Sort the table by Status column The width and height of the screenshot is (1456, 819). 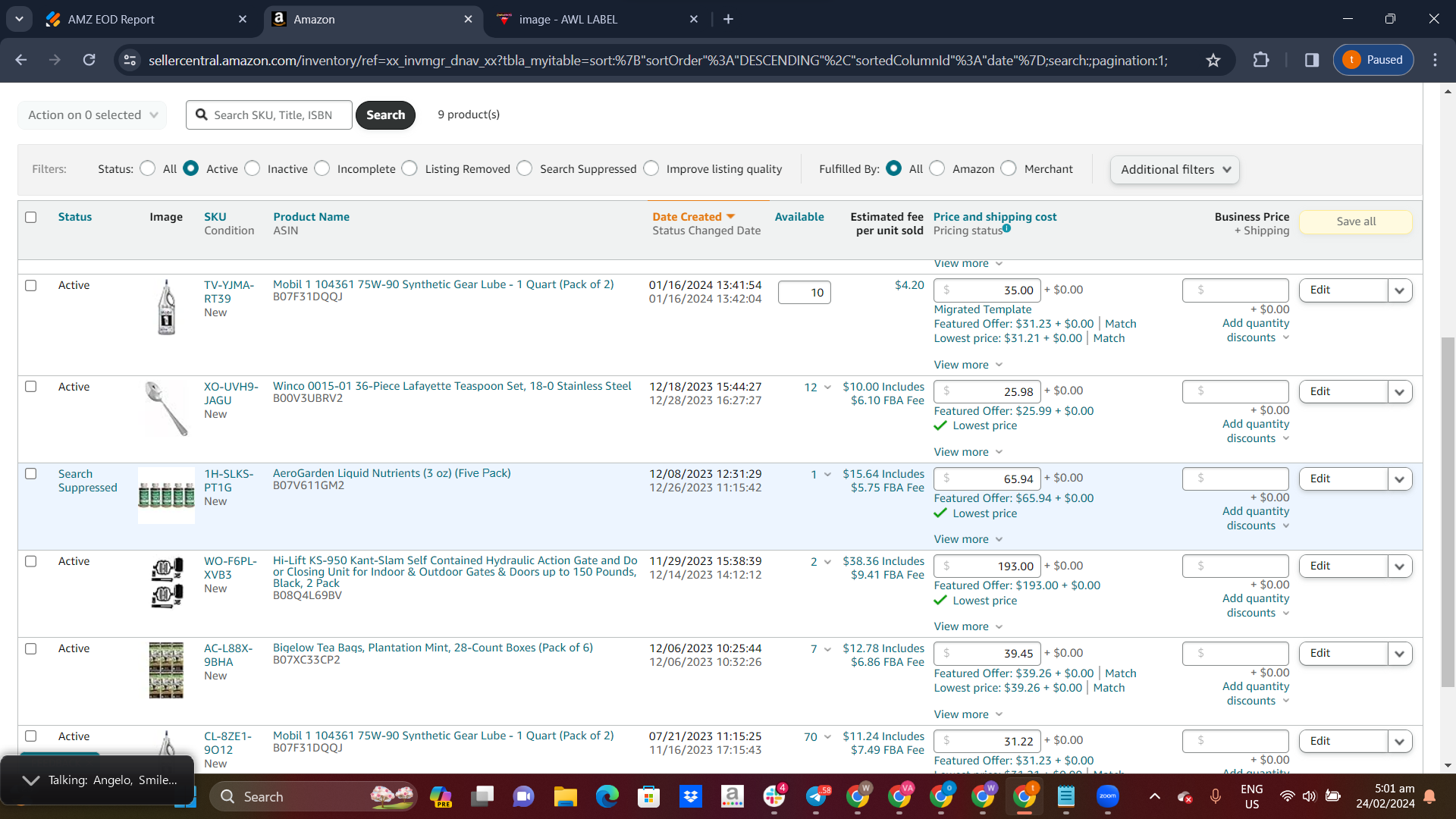click(x=75, y=217)
